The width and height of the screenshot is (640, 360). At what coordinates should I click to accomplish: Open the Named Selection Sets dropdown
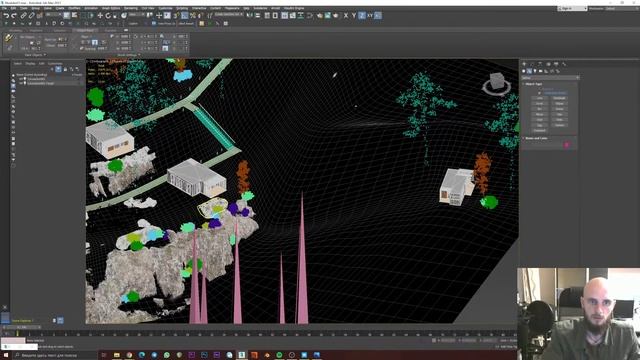click(229, 15)
